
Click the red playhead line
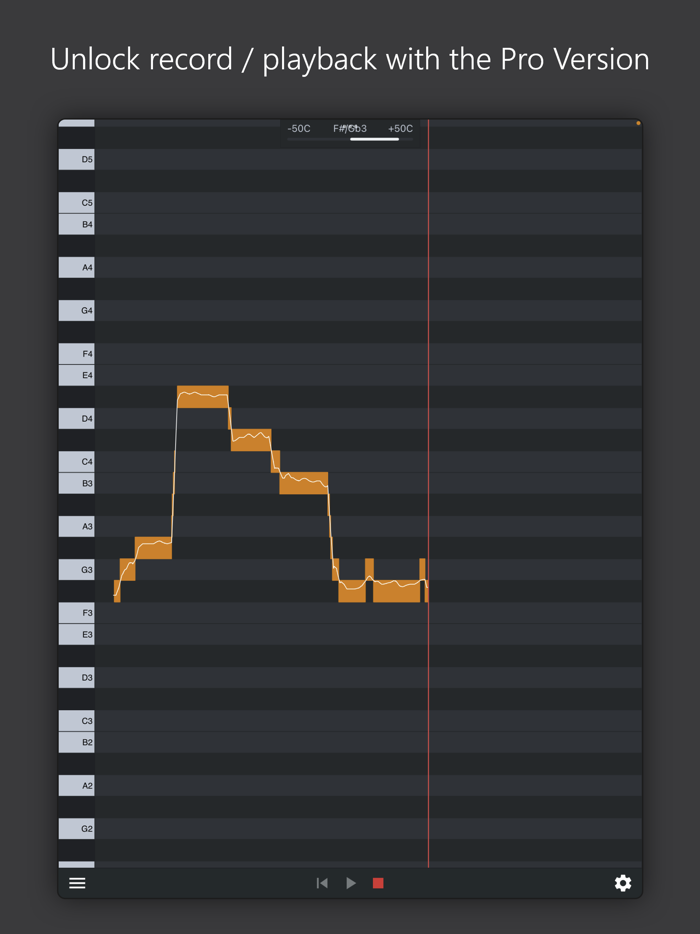(x=429, y=500)
